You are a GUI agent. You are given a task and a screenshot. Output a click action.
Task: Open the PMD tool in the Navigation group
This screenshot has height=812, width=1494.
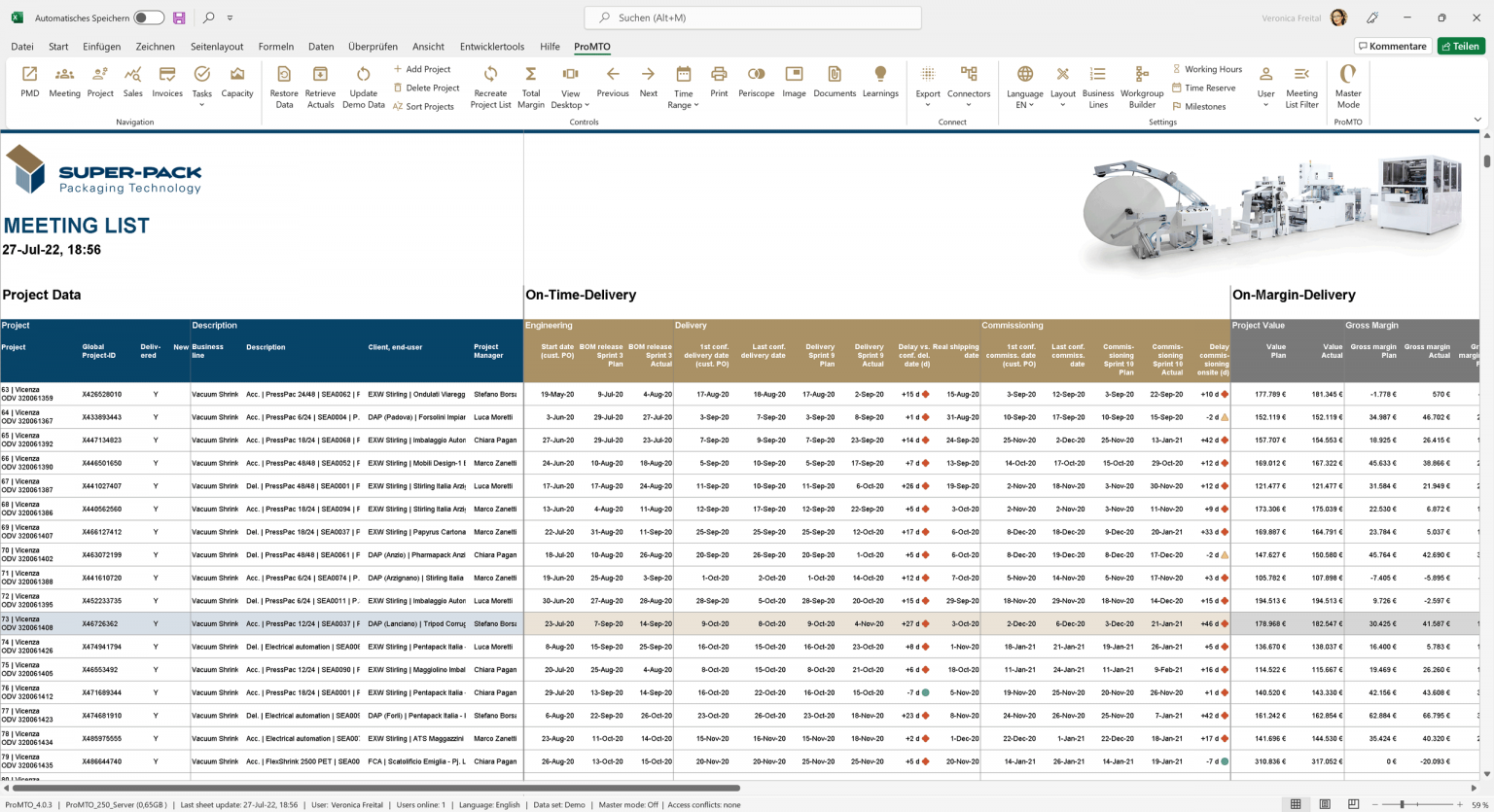point(29,83)
